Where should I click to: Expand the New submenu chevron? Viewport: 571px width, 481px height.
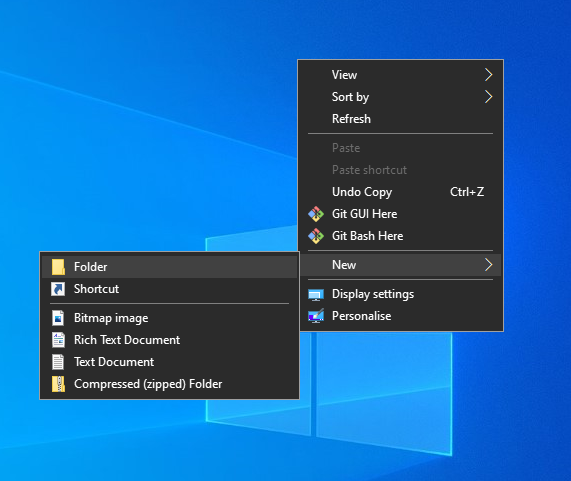(x=488, y=265)
